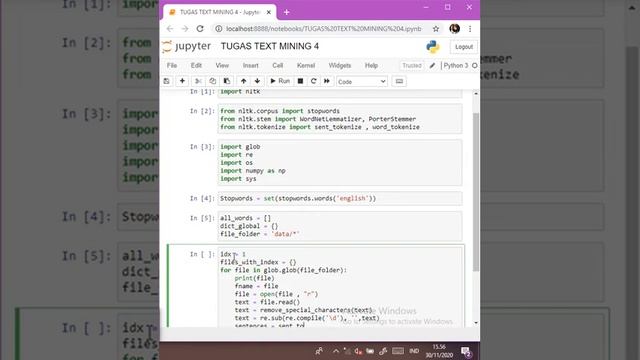
Task: Click the 'import numpy as np' line
Action: click(x=253, y=171)
